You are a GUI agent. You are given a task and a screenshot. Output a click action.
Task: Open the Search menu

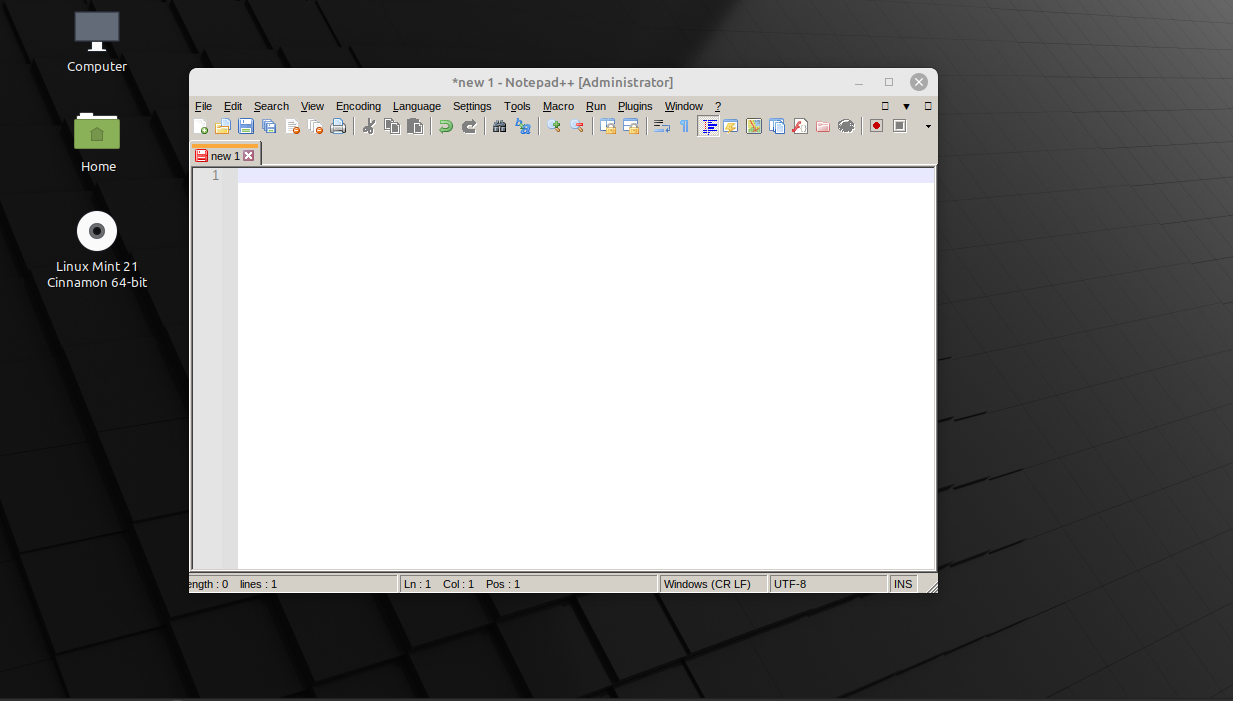pos(271,106)
